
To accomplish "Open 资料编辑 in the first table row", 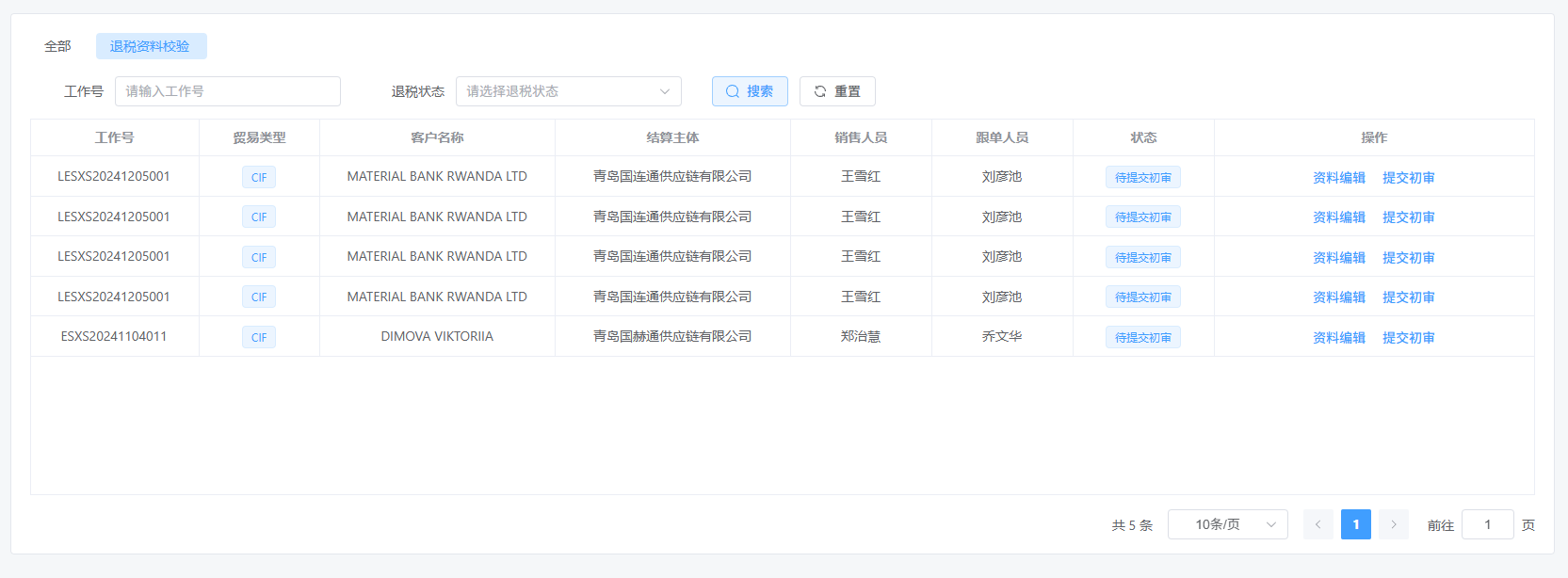I will coord(1338,177).
